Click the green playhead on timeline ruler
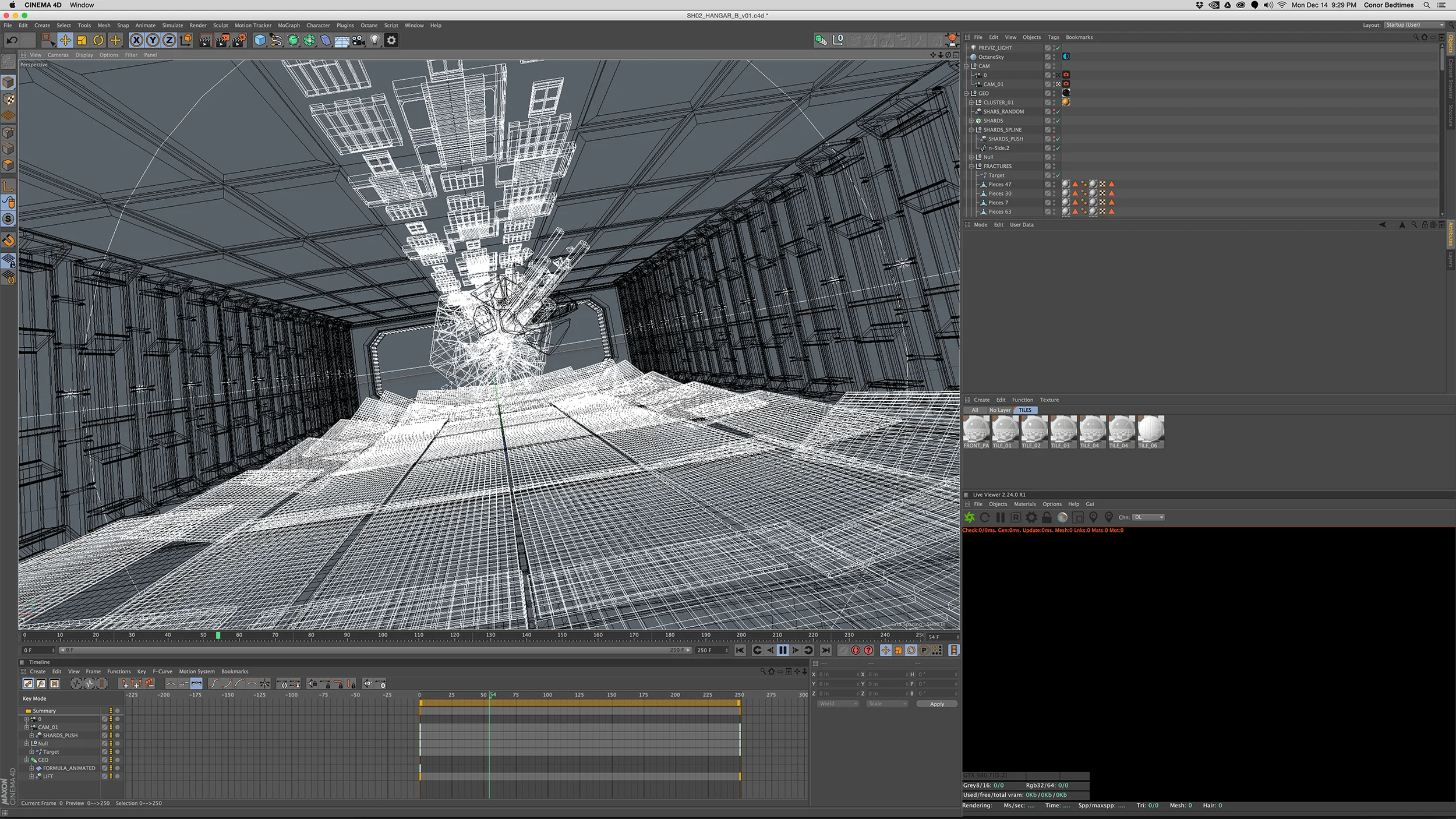This screenshot has width=1456, height=819. point(218,636)
